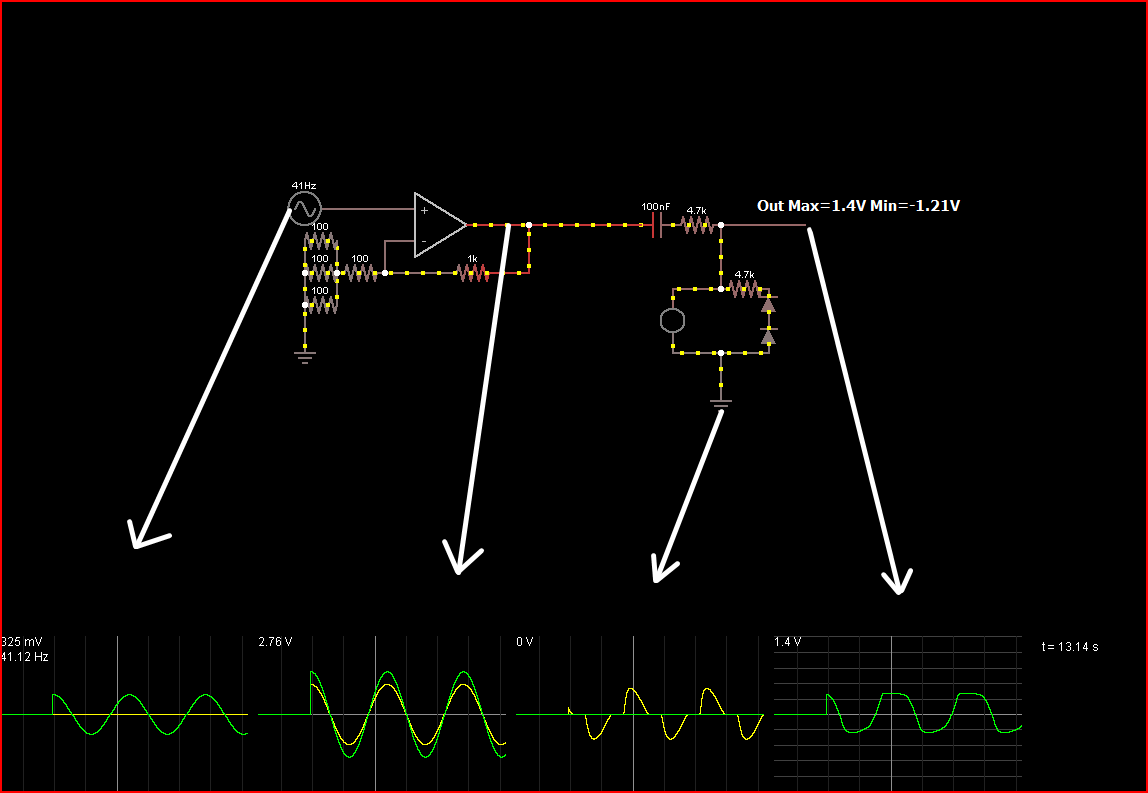Click the ground symbol below the diode loop
The height and width of the screenshot is (793, 1148).
(x=720, y=403)
